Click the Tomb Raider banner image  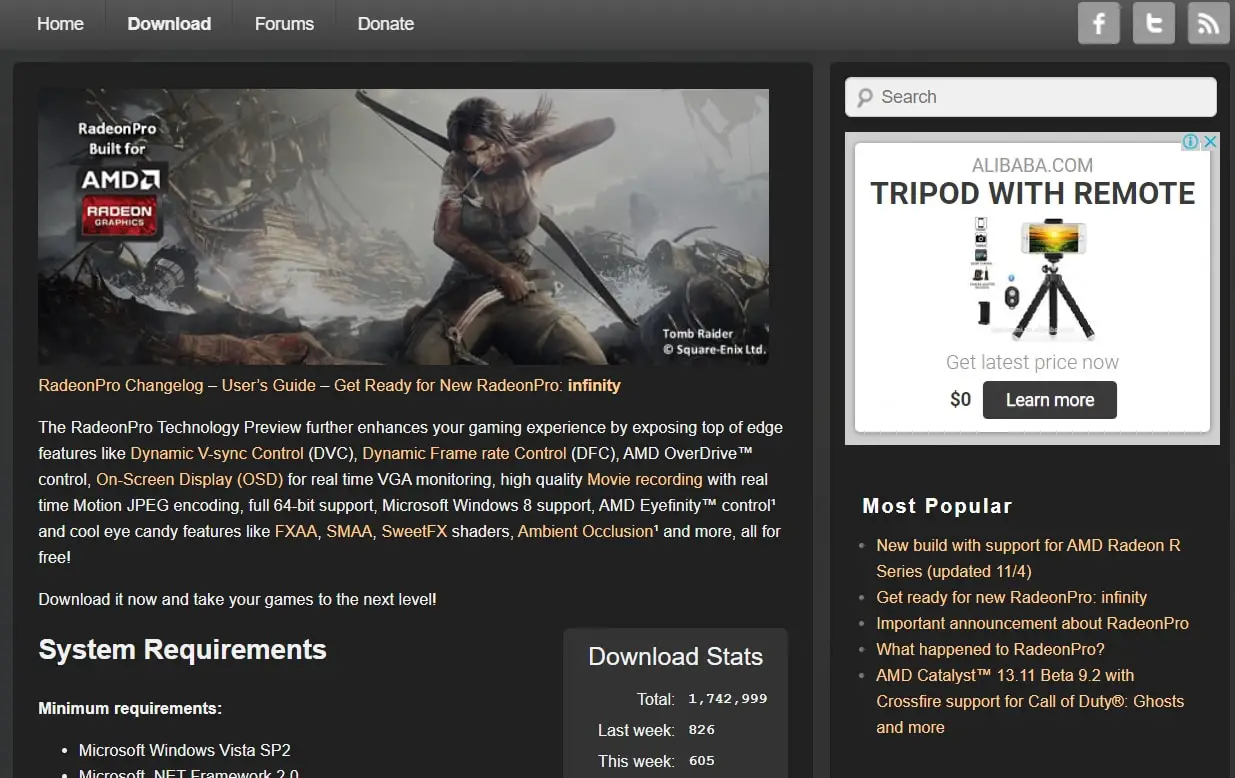(403, 227)
